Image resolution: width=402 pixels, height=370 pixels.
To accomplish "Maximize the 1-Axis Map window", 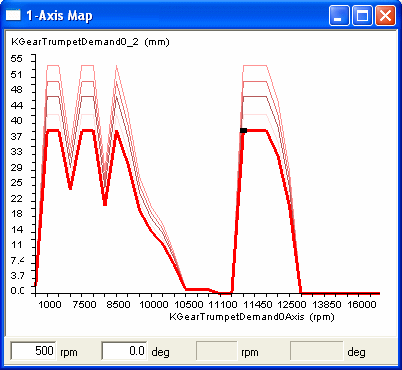I will [362, 16].
